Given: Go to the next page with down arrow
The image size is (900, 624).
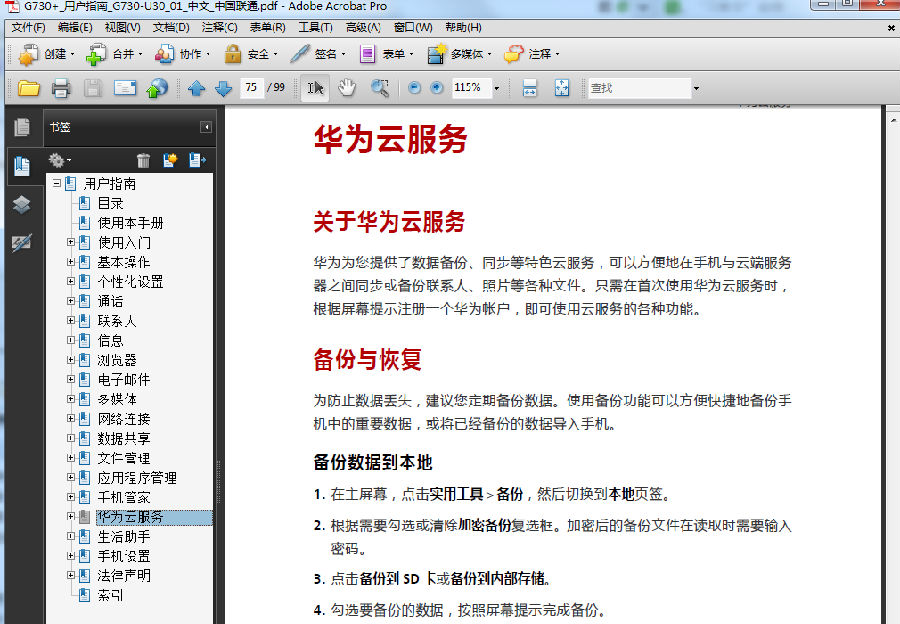Looking at the screenshot, I should coord(222,88).
